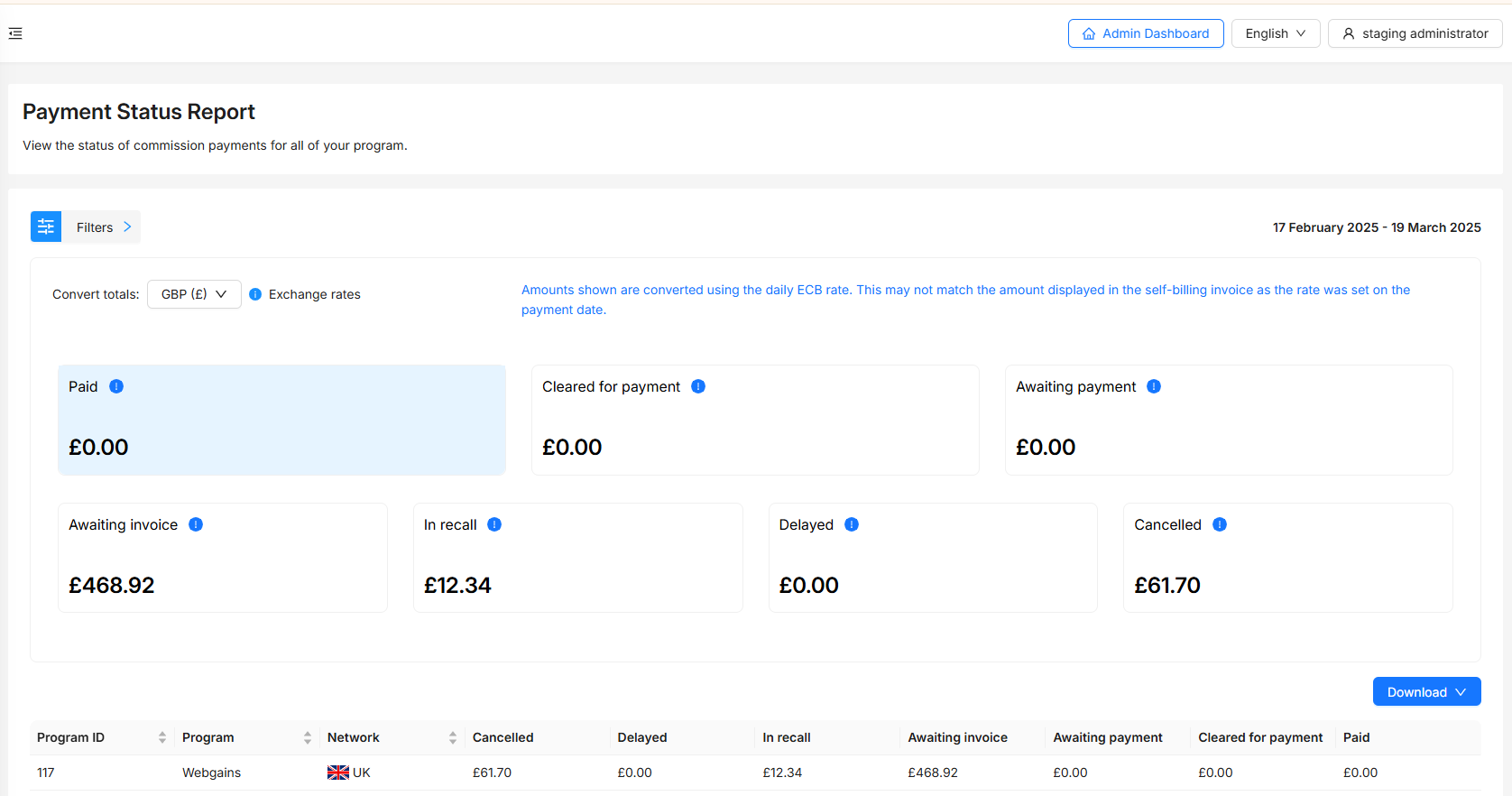Click the blue filter sliders icon
The width and height of the screenshot is (1512, 796).
pyautogui.click(x=46, y=227)
